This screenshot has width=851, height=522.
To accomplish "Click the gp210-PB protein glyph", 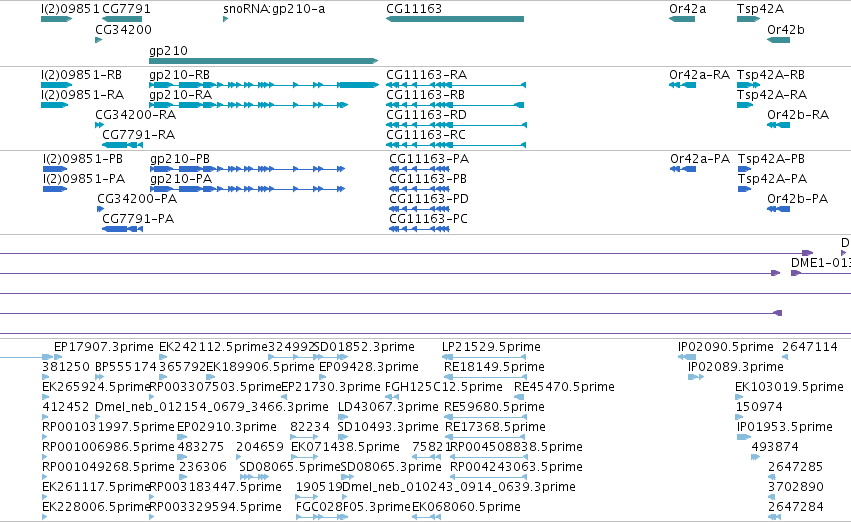I will point(247,169).
